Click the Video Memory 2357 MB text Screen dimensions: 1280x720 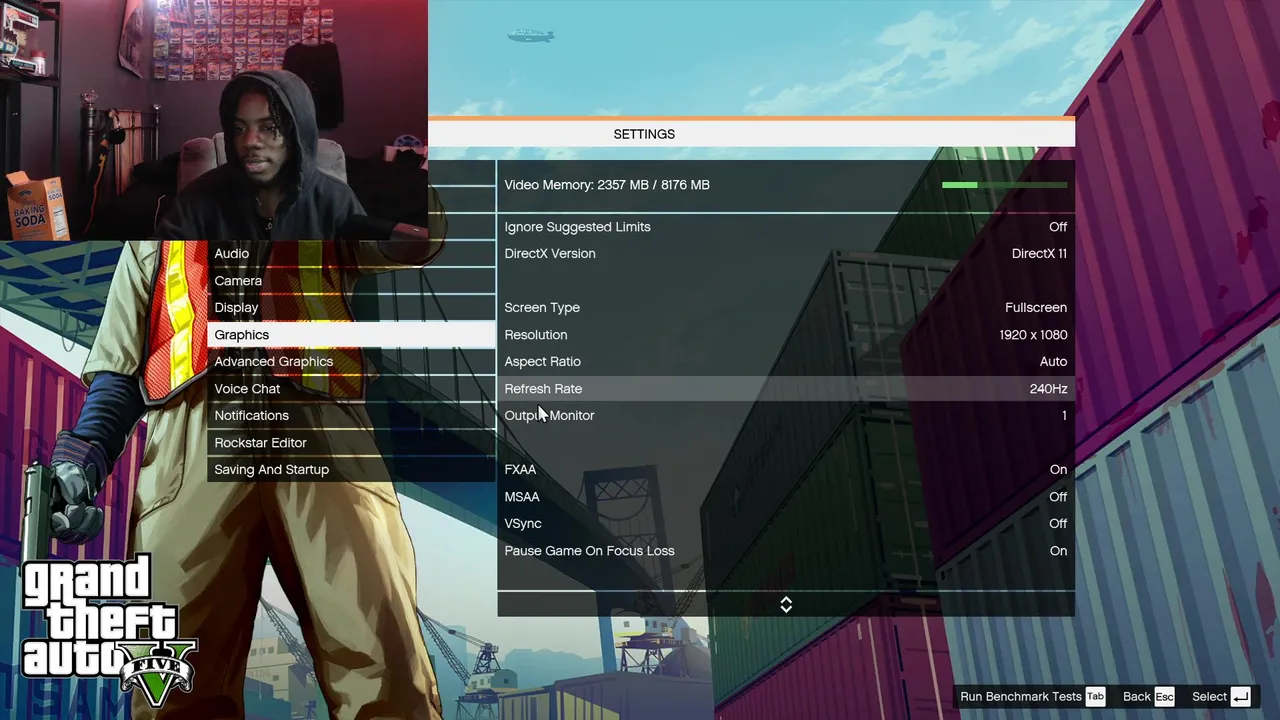point(607,185)
